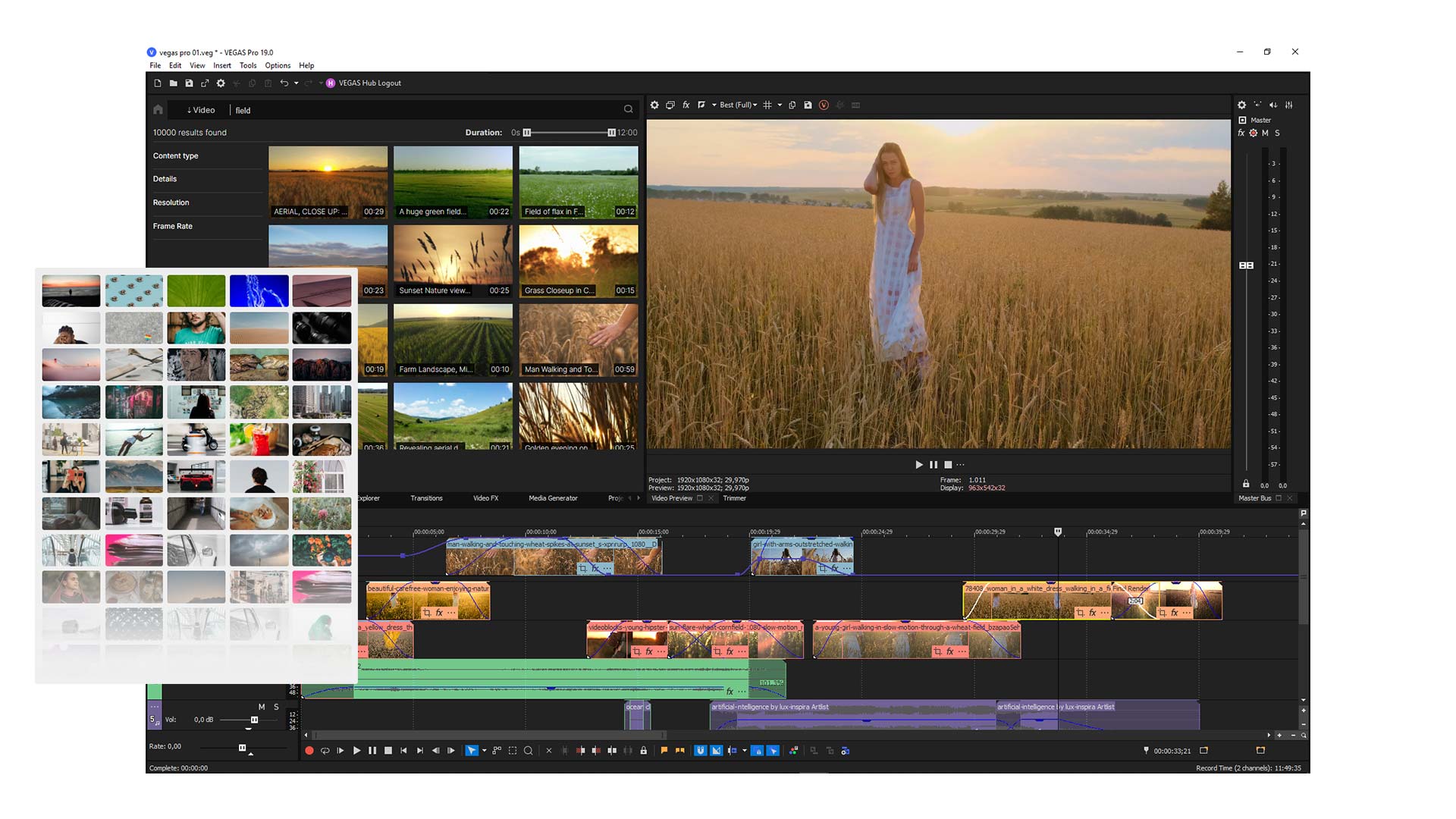Click the Insert Marker flag icon
The width and height of the screenshot is (1456, 819).
pos(664,751)
